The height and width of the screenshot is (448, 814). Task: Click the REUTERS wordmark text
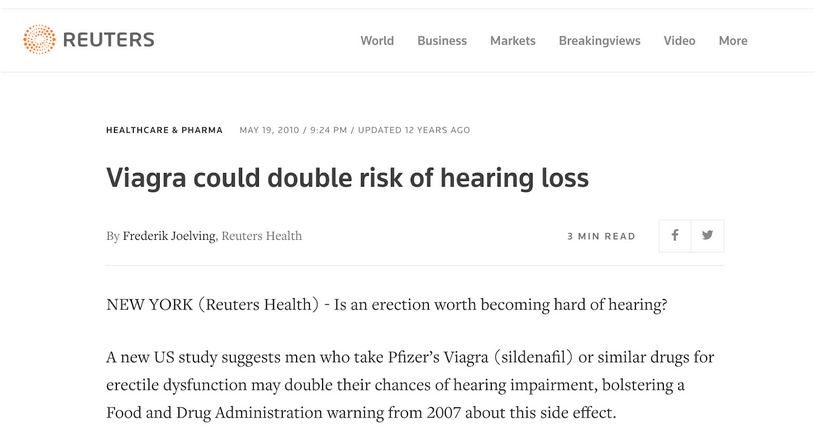108,40
